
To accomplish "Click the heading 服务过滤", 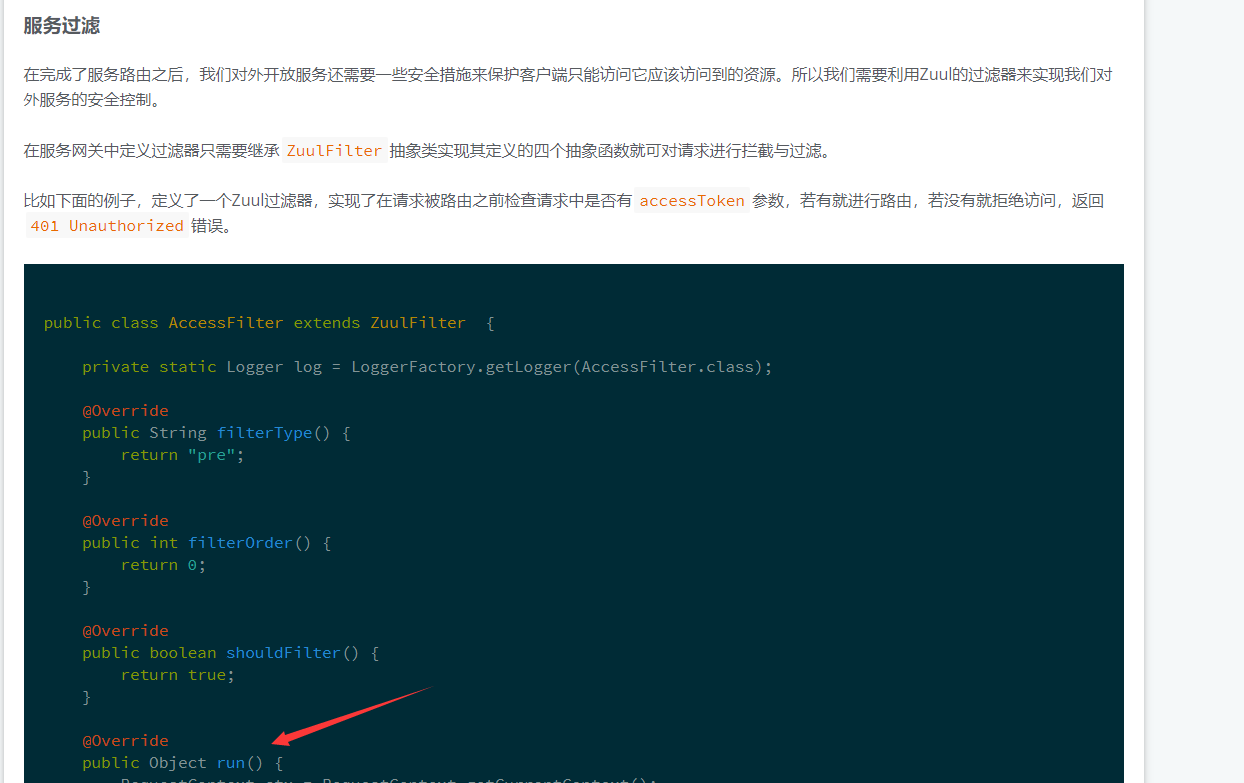I will click(x=62, y=26).
